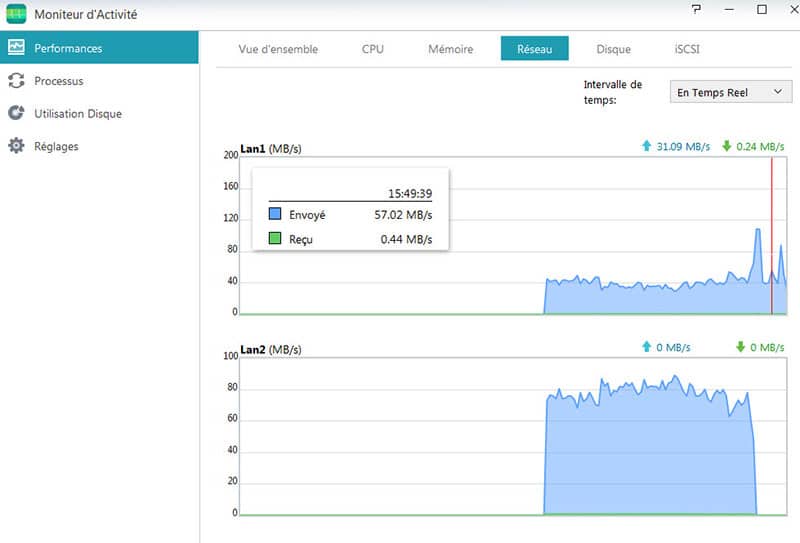Click the Moniteur d'Activité window title

(x=86, y=14)
